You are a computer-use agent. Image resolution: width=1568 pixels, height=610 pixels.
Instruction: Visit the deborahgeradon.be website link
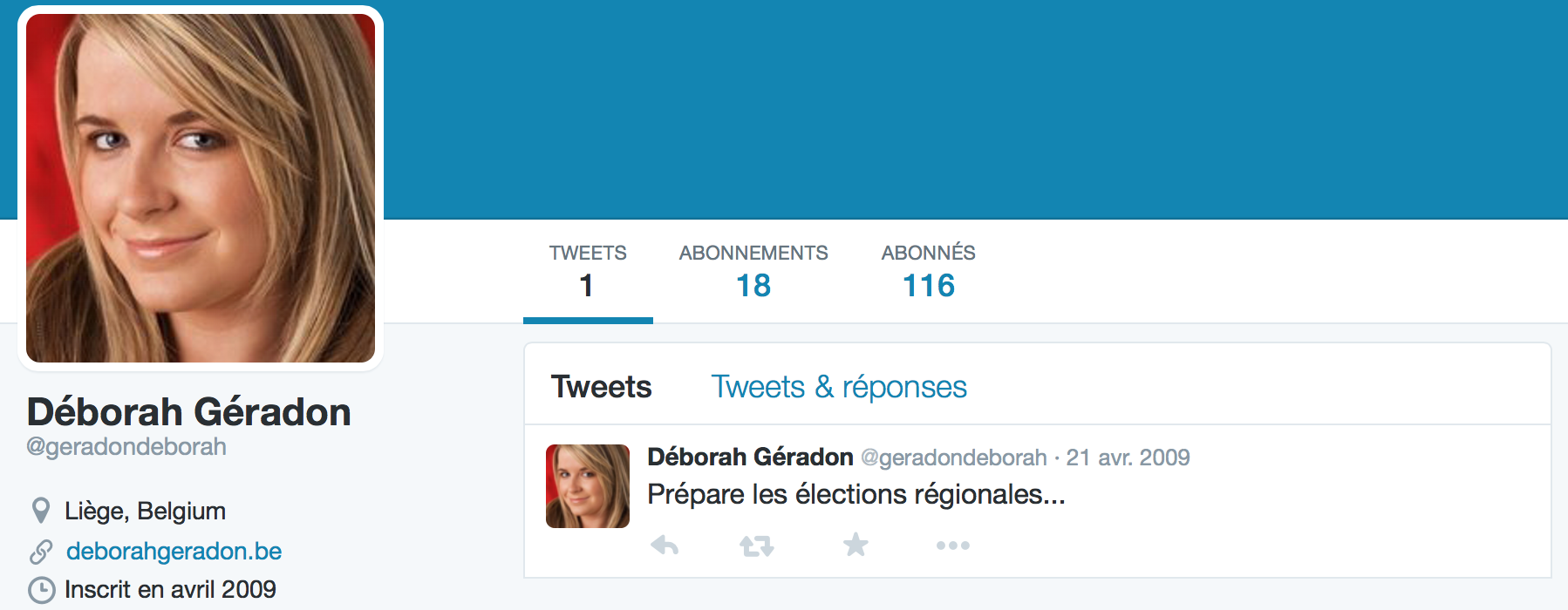point(174,551)
